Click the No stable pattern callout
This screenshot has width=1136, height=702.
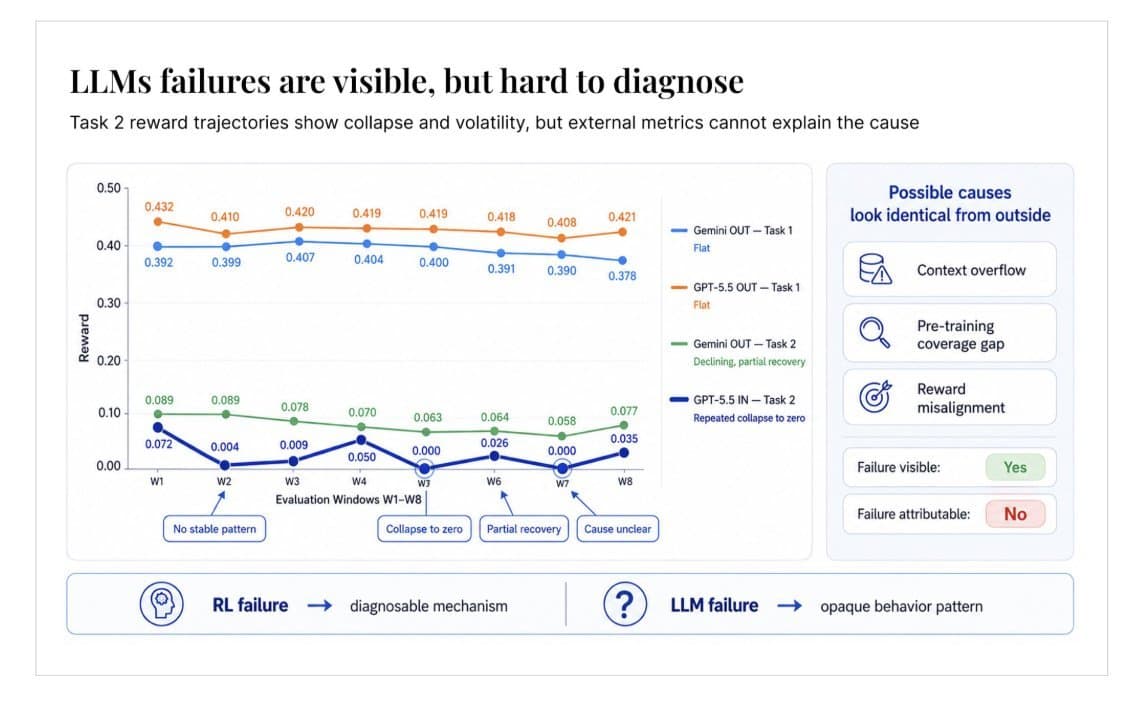pos(214,529)
